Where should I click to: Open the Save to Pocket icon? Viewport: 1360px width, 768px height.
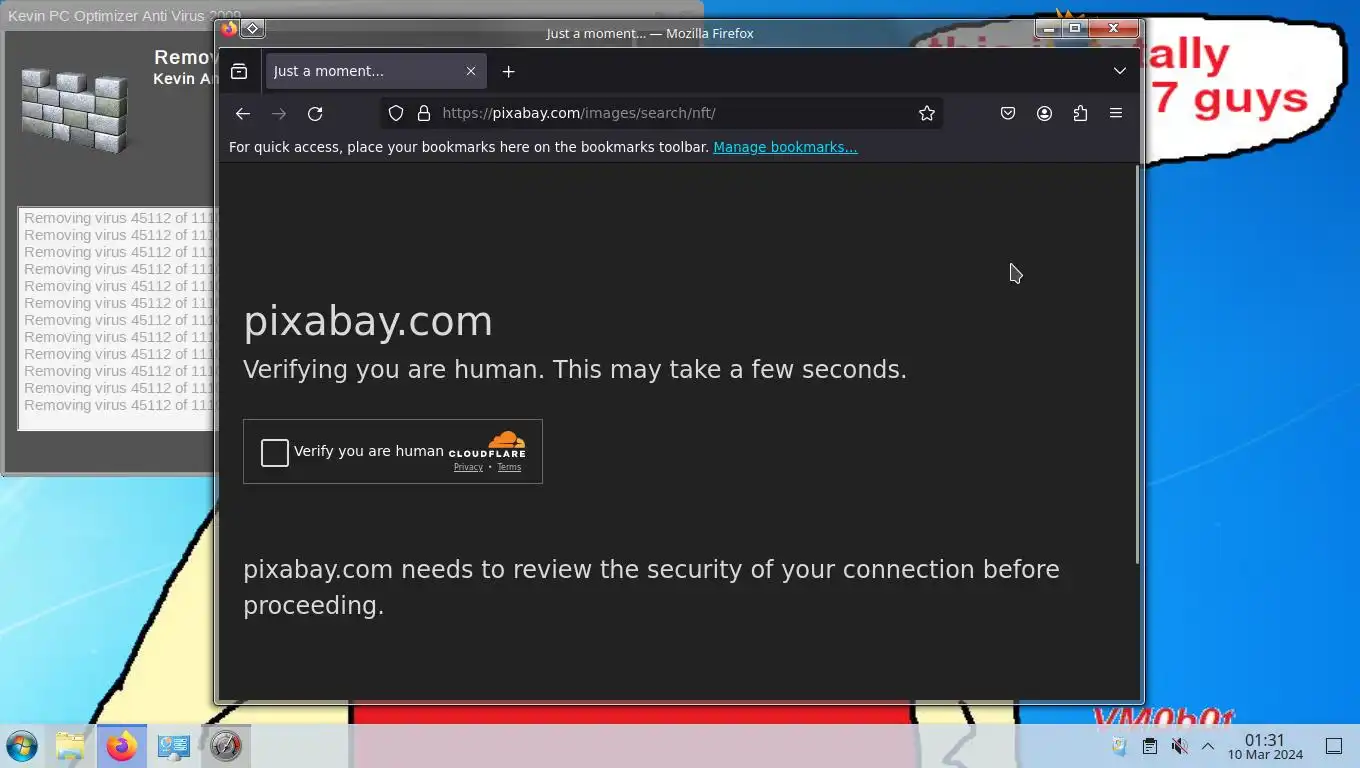(1008, 114)
